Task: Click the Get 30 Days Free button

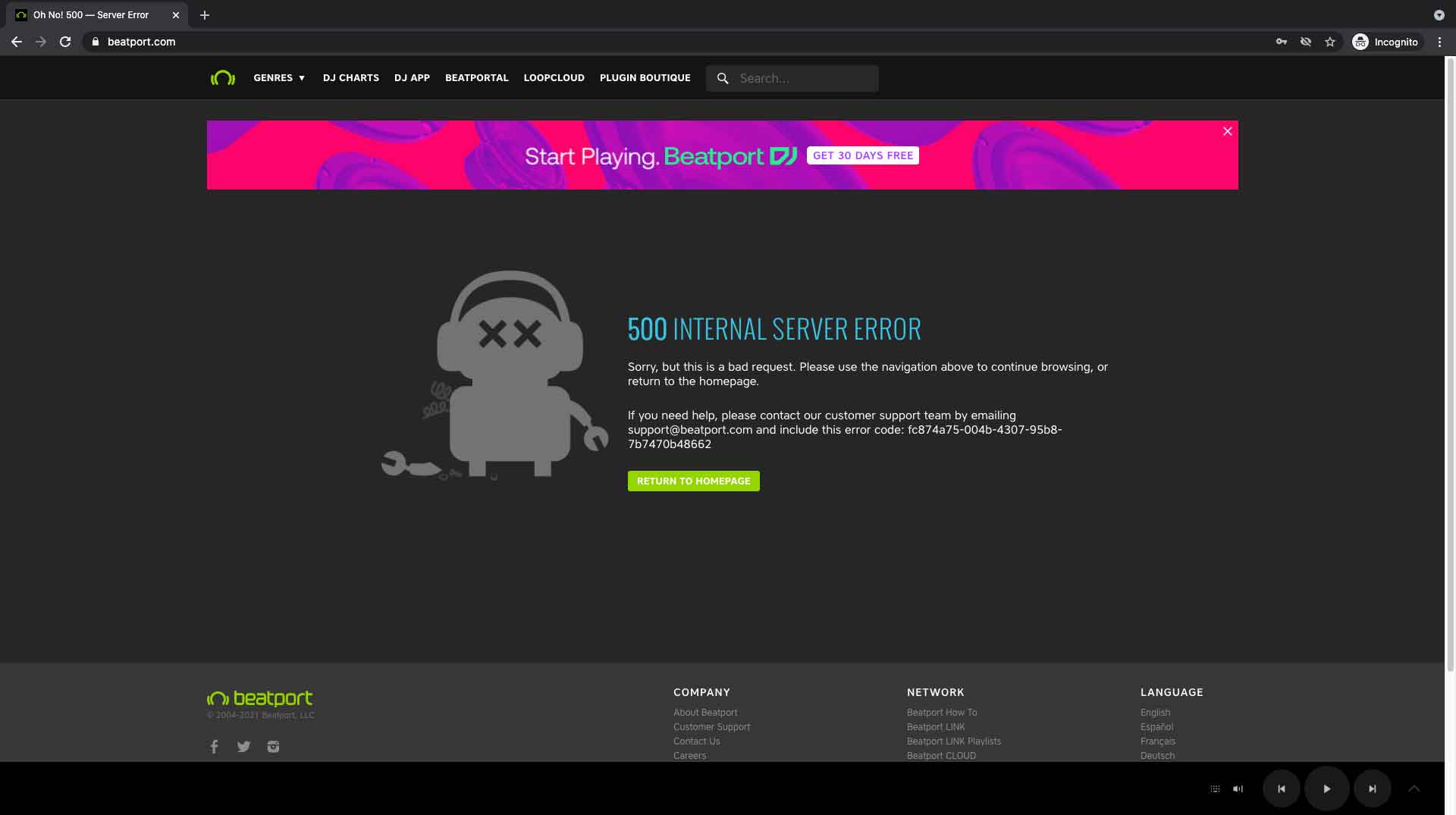Action: [x=863, y=155]
